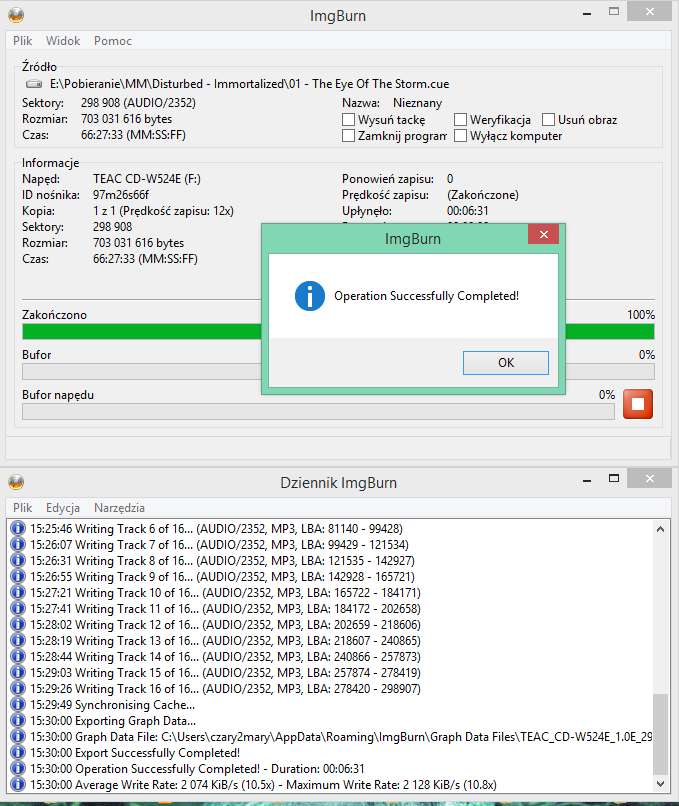Viewport: 679px width, 806px height.
Task: Click info icon for Export Successfully Completed entry
Action: [x=17, y=752]
